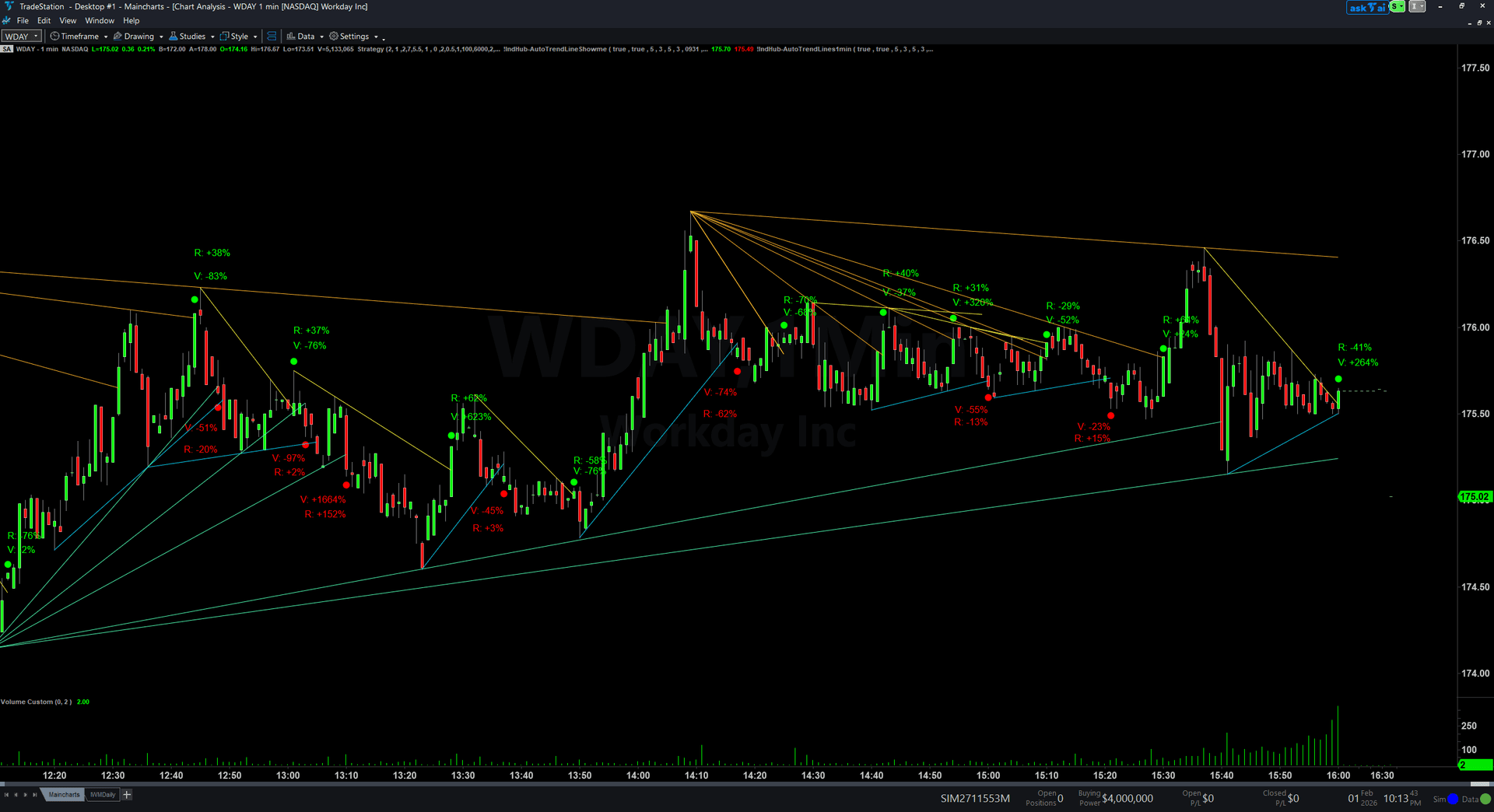Click the first-page navigation arrow bottom left
Screen dimensions: 1494x812
[x=7, y=794]
